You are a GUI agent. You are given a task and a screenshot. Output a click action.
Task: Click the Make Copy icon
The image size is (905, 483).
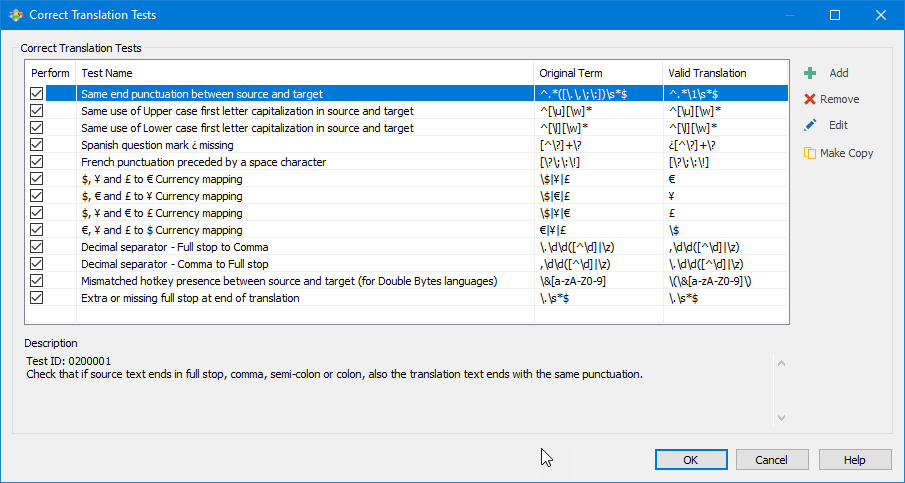point(810,153)
